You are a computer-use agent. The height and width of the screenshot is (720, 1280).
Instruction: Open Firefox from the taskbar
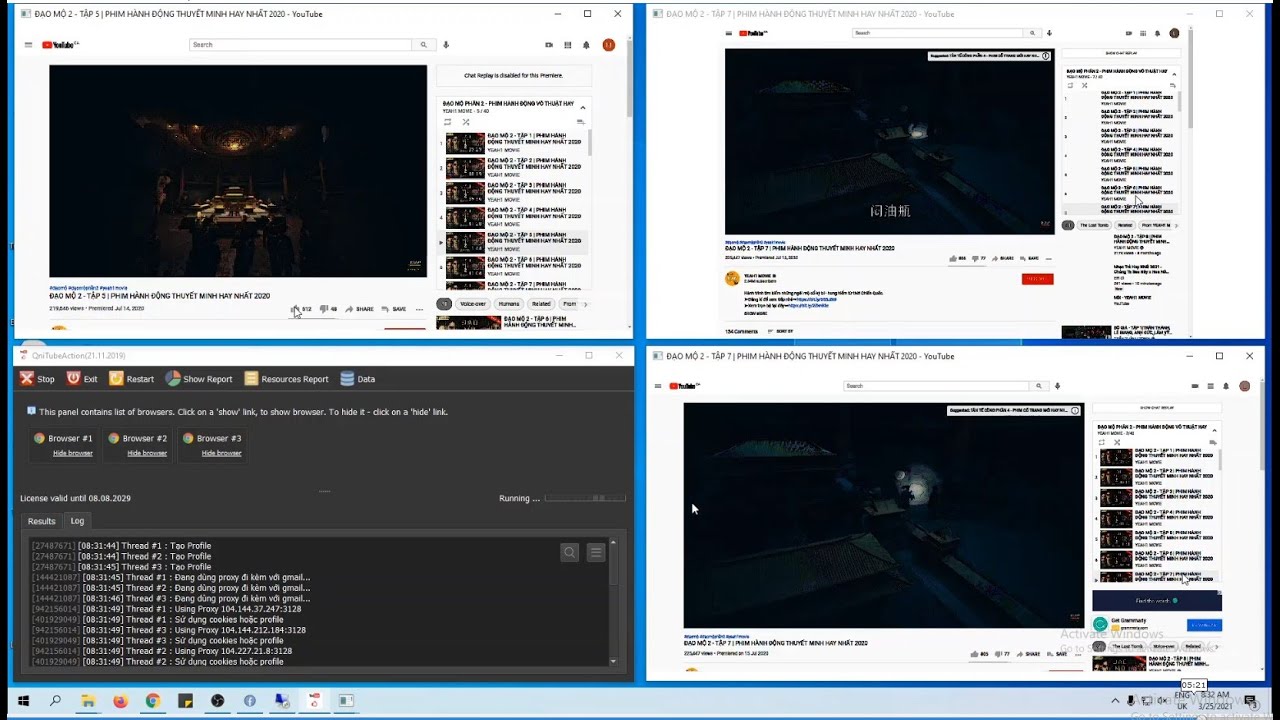[120, 701]
